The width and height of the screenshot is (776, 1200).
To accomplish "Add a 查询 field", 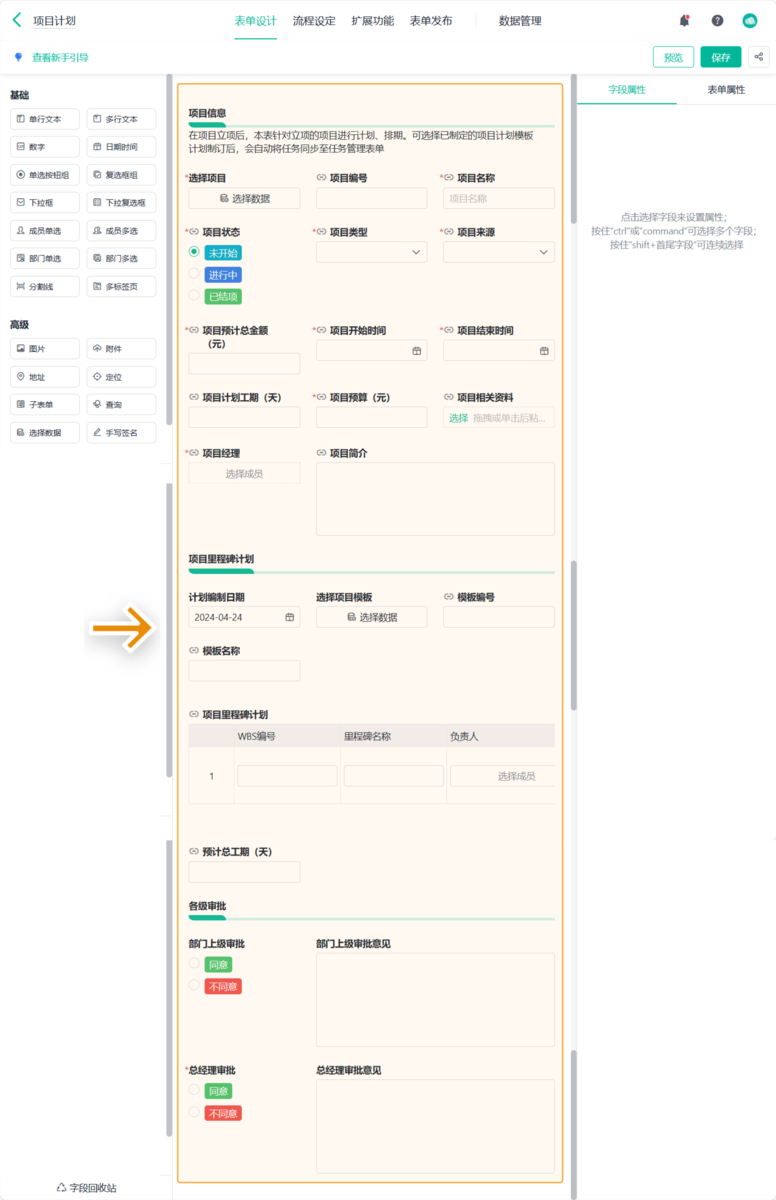I will pos(121,405).
